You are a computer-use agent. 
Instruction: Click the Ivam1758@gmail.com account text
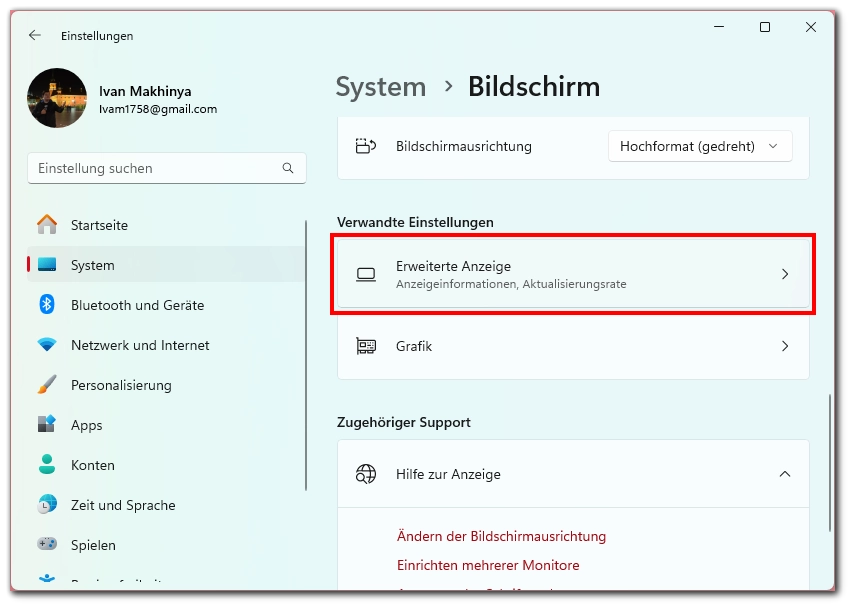[x=158, y=109]
